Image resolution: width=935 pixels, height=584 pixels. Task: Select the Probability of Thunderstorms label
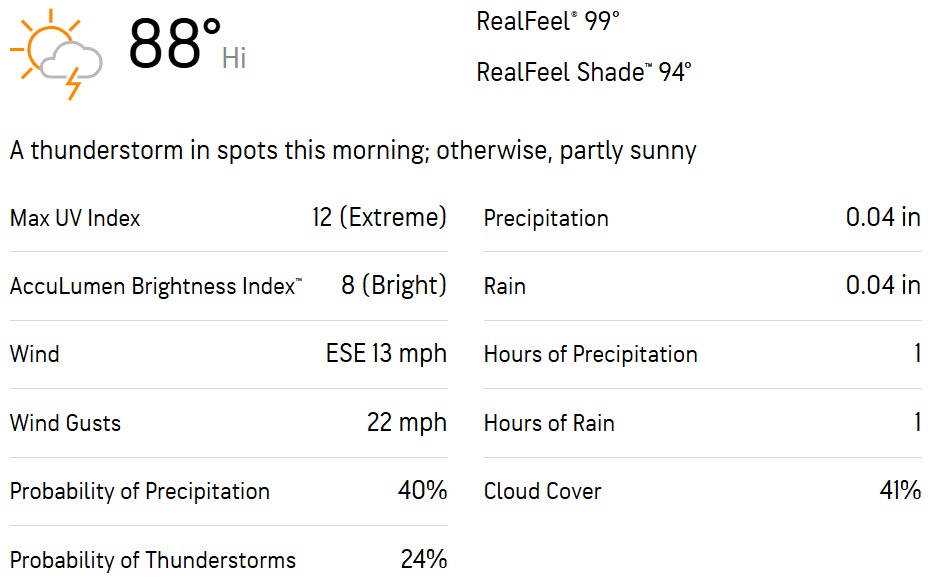coord(153,560)
